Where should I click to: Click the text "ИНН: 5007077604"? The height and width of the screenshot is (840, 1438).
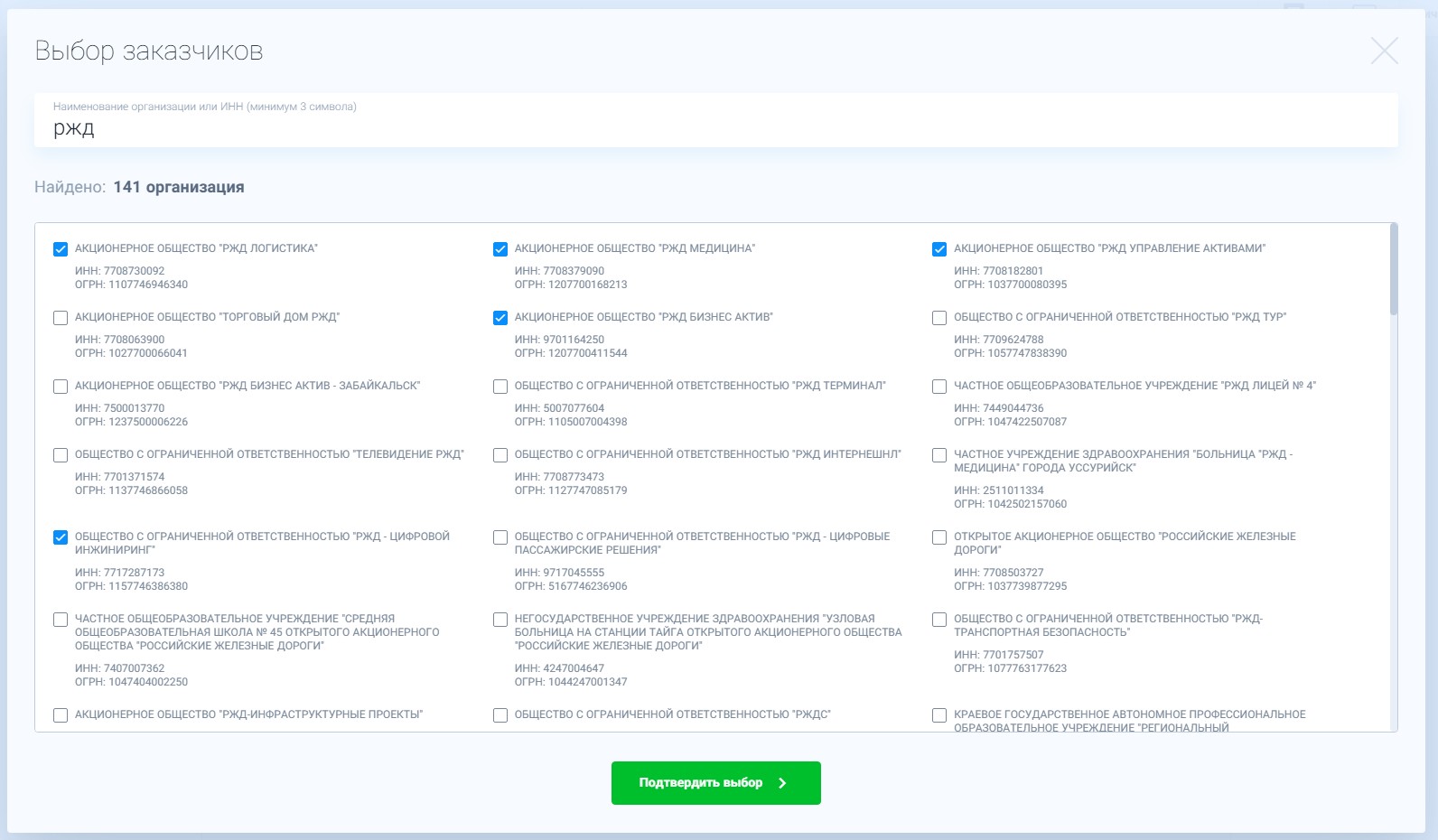[x=560, y=408]
